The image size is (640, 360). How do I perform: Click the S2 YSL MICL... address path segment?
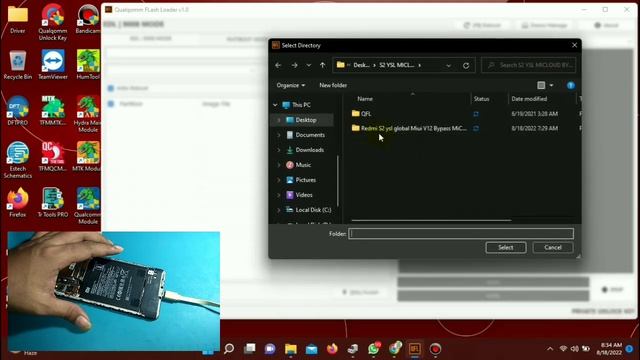point(396,65)
